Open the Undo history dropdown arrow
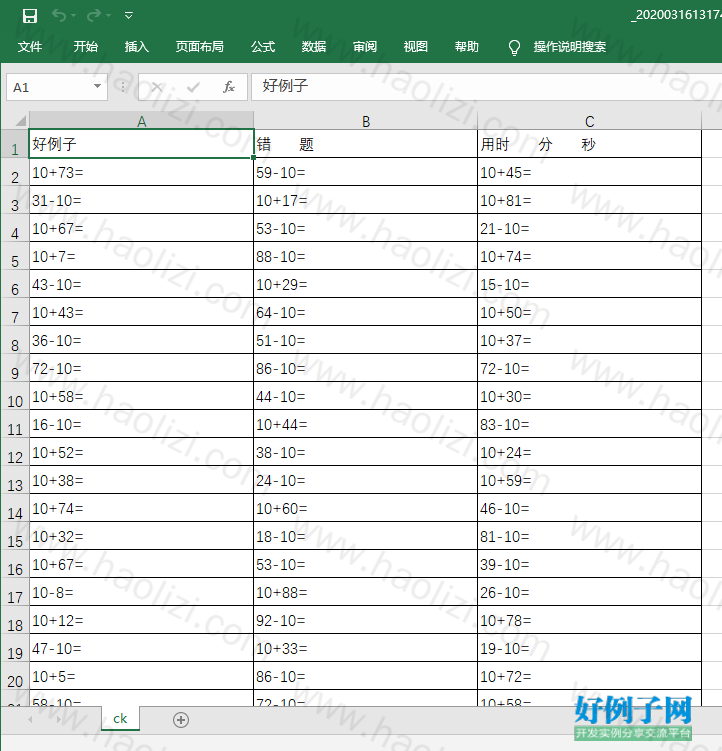The height and width of the screenshot is (751, 722). tap(73, 16)
